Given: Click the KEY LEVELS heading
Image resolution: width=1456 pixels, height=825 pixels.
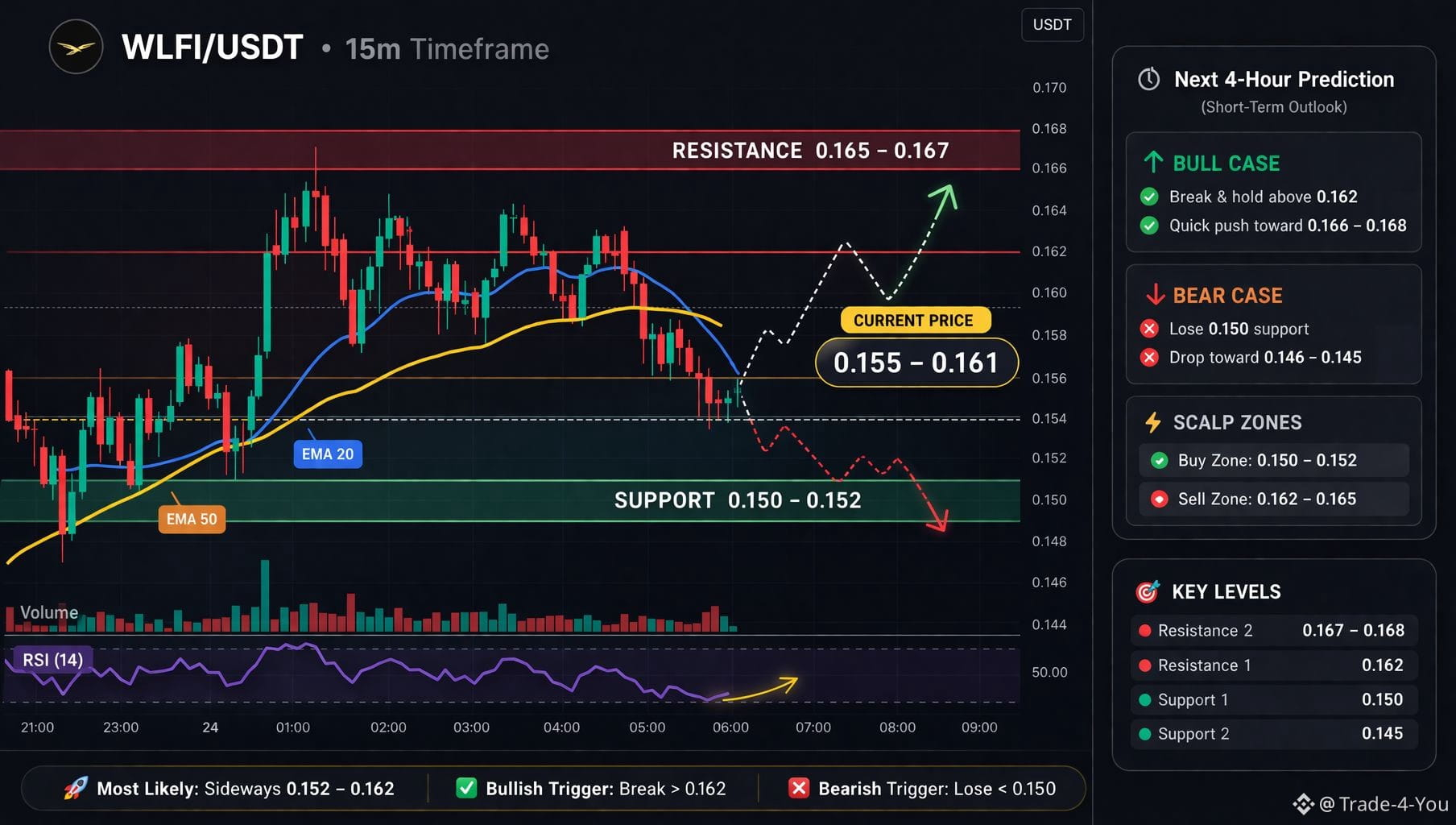Looking at the screenshot, I should coord(1226,592).
